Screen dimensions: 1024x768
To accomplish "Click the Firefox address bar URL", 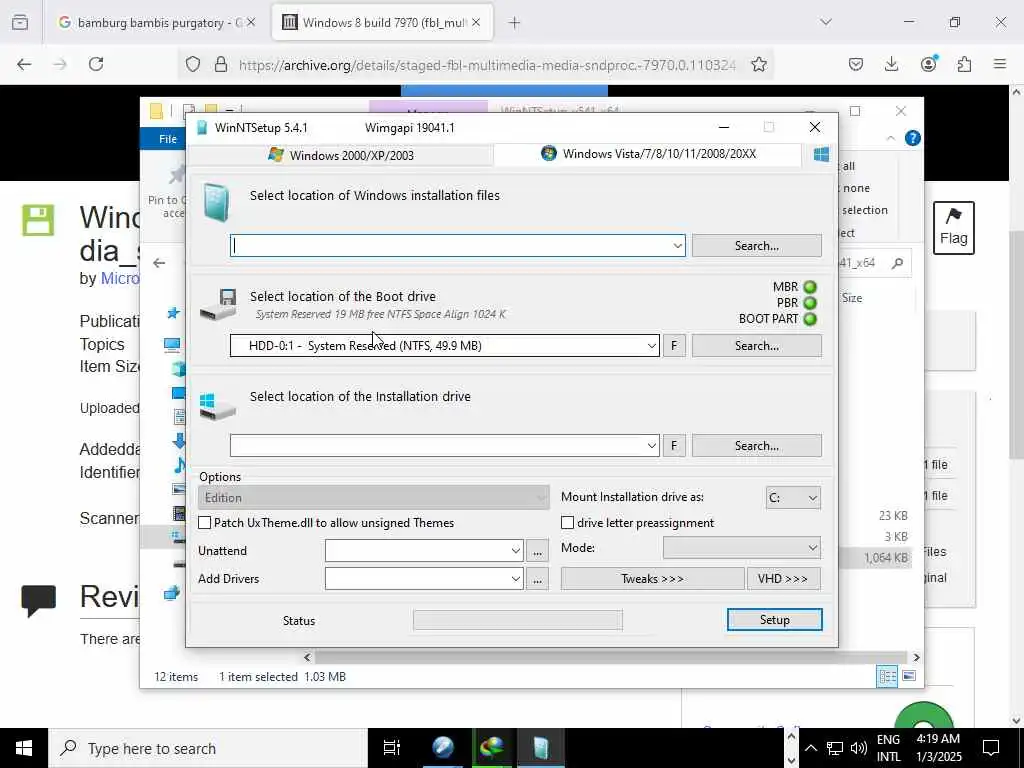I will (487, 65).
